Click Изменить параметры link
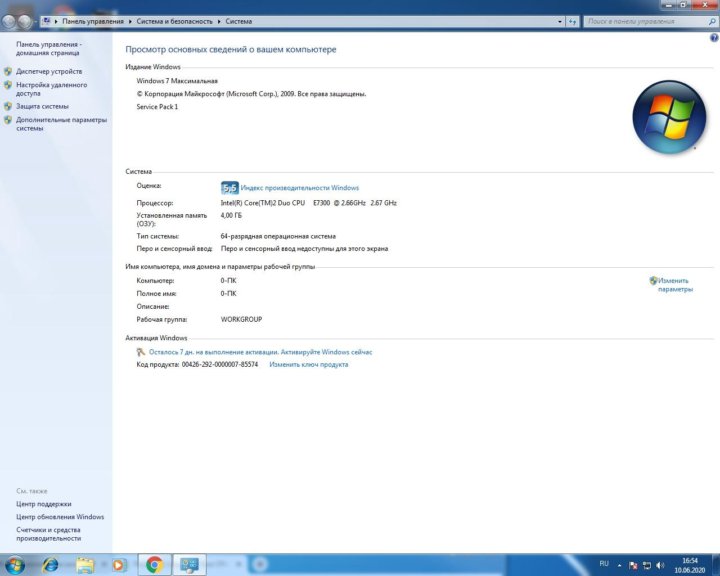 [x=675, y=285]
